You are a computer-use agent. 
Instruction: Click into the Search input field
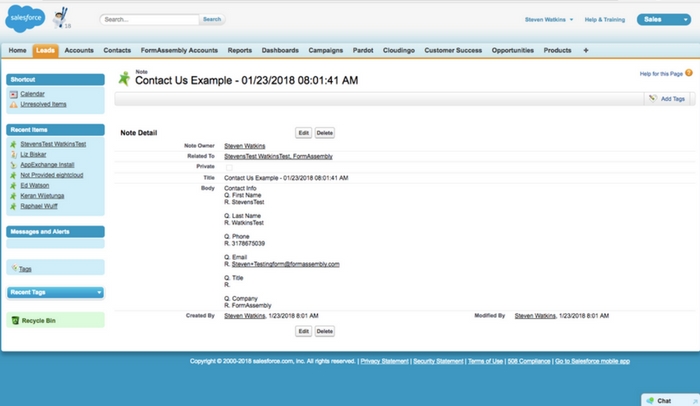pos(150,19)
